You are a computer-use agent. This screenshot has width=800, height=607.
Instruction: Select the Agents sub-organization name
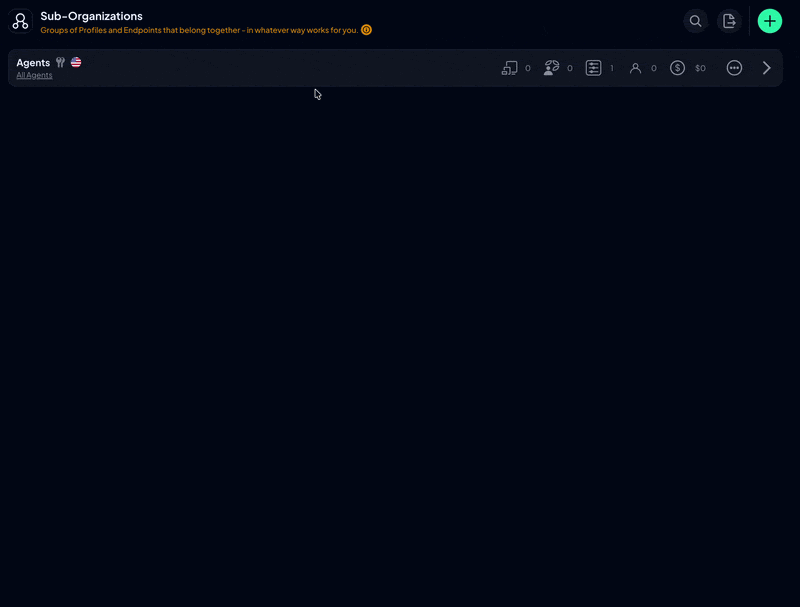(x=33, y=63)
